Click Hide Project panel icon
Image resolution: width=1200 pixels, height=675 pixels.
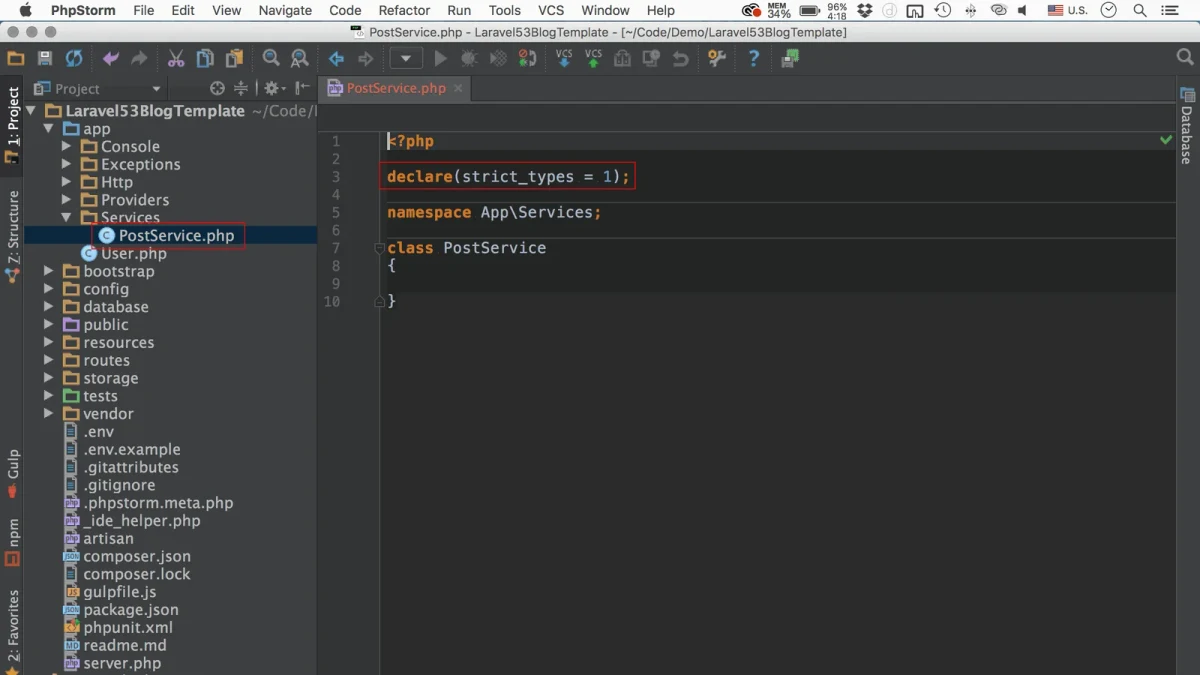[302, 89]
